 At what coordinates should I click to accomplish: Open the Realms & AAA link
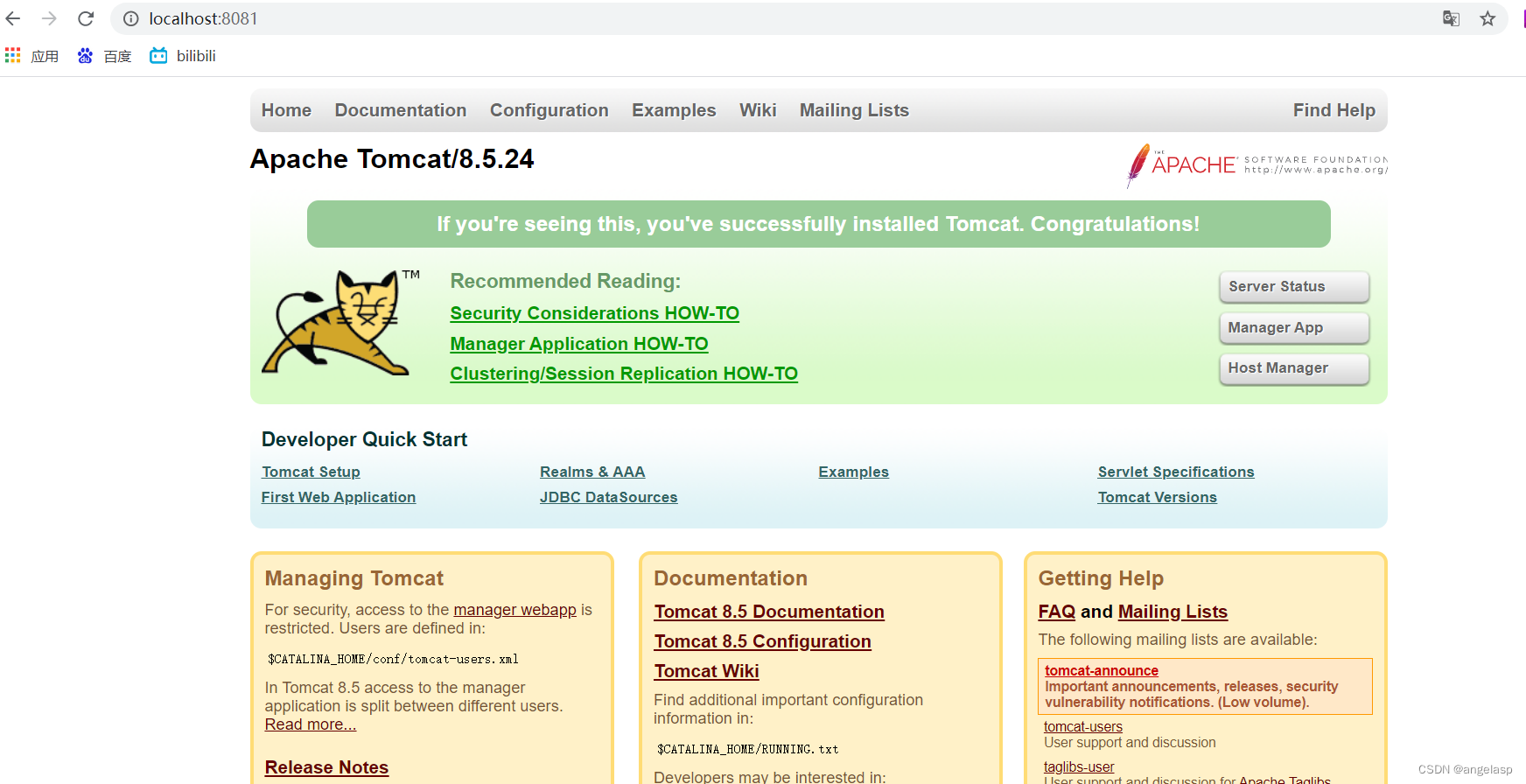(592, 472)
